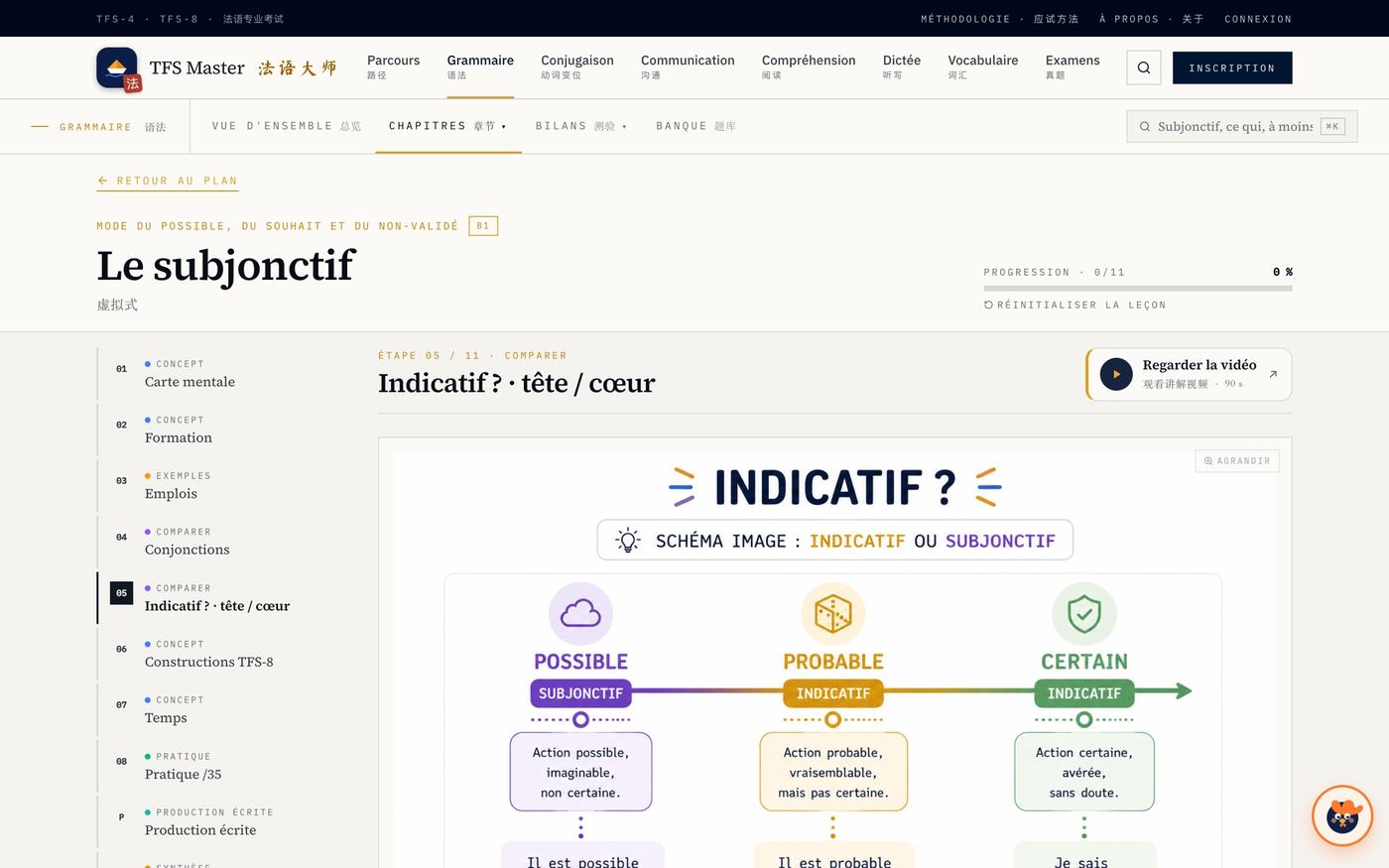The height and width of the screenshot is (868, 1389).
Task: Click the external arrow on the video card
Action: 1273,374
